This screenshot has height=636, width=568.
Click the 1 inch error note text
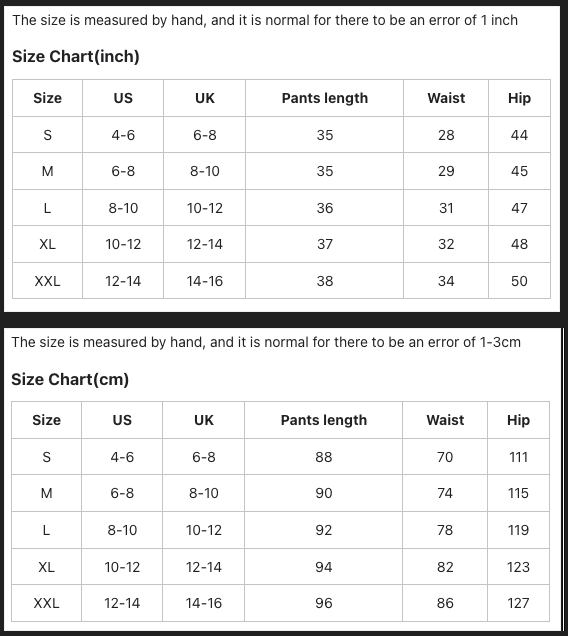(265, 20)
